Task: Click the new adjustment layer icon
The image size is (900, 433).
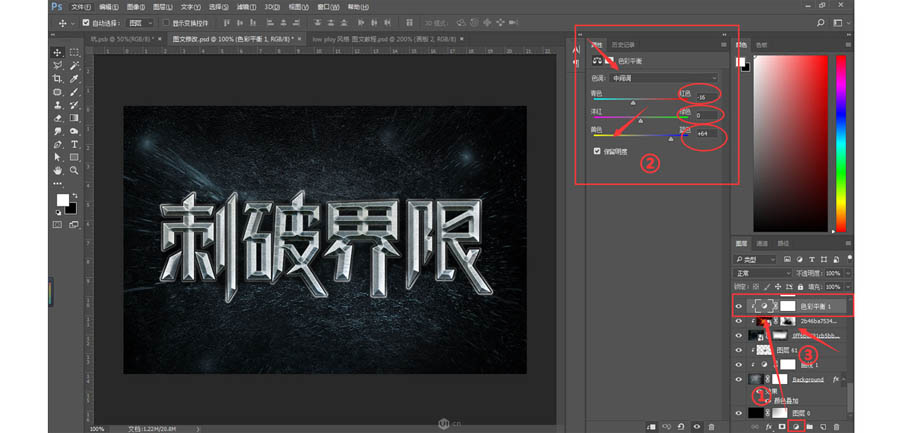Action: [x=794, y=426]
